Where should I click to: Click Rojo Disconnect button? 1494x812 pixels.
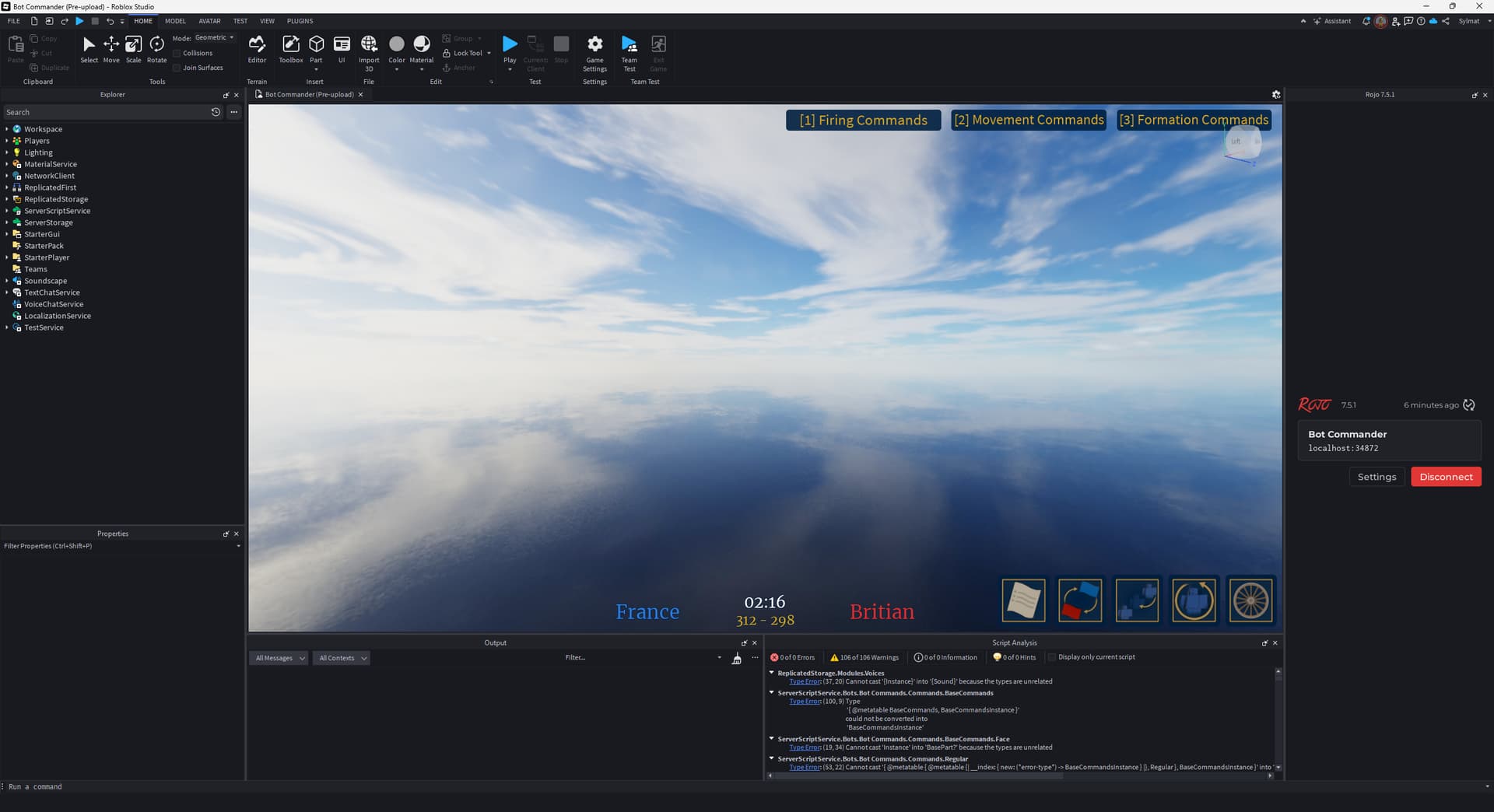[1446, 477]
